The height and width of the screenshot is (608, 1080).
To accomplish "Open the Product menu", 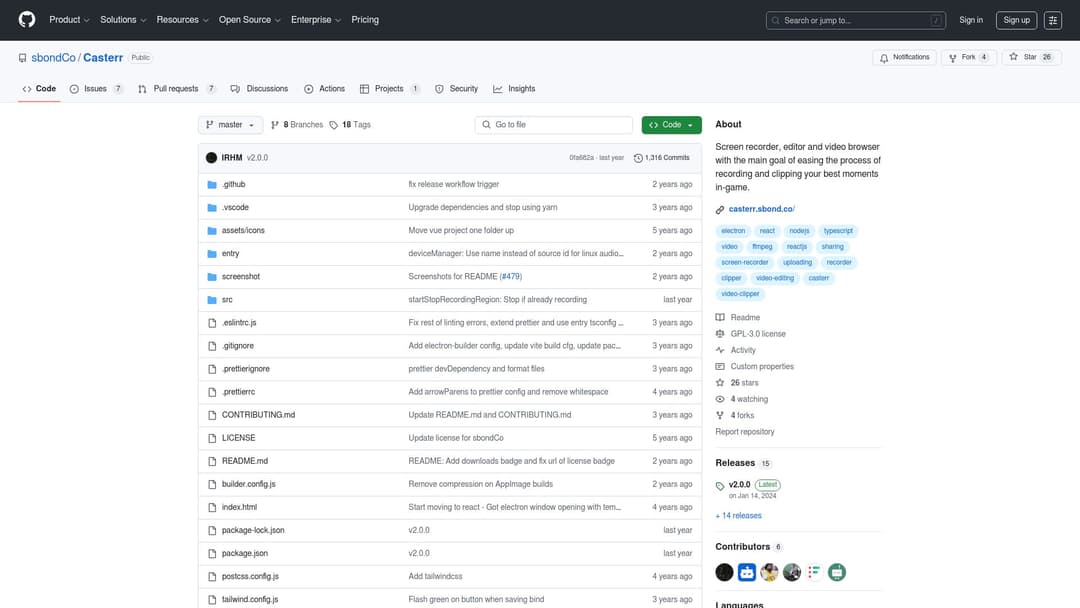I will pyautogui.click(x=69, y=20).
